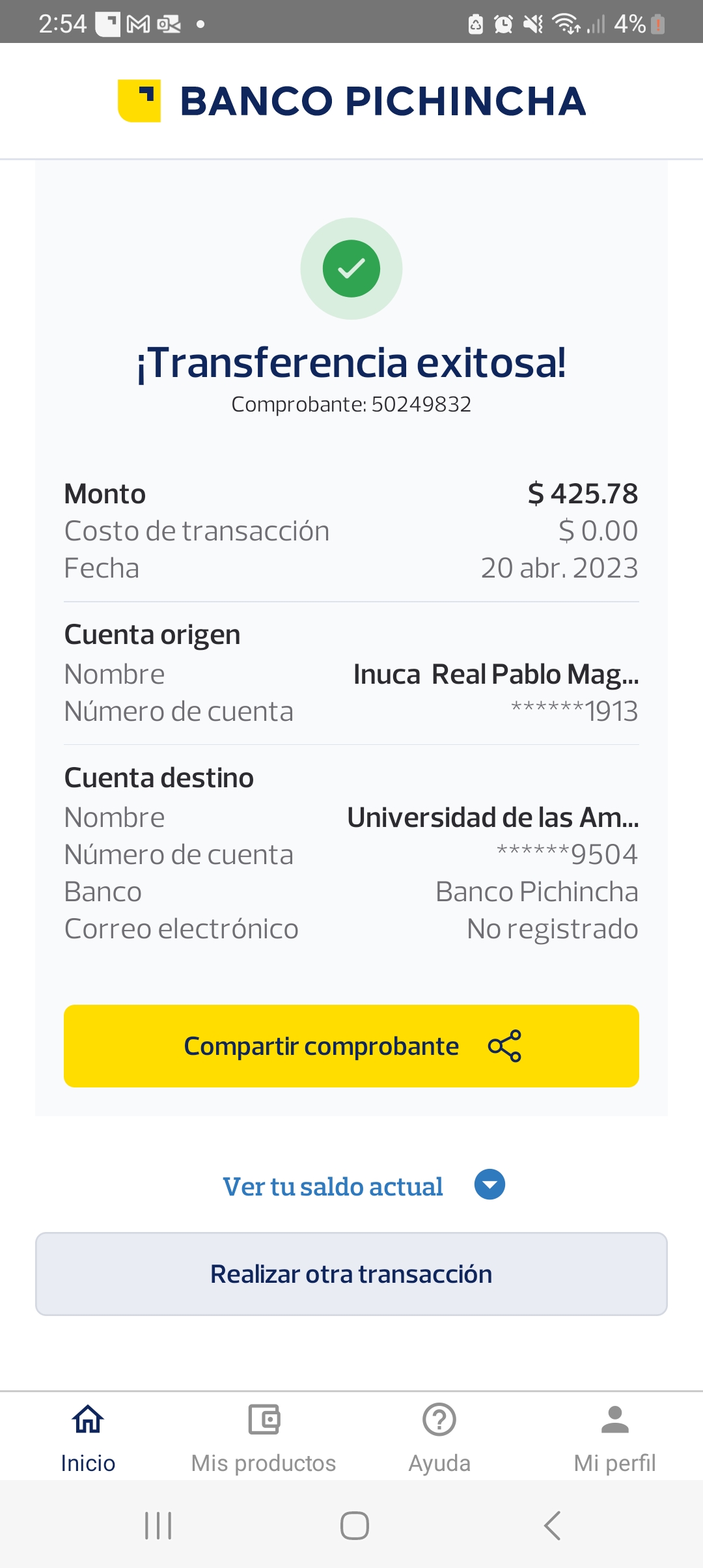Viewport: 703px width, 1568px height.
Task: Tap Realizar otra transacción button
Action: [351, 1274]
